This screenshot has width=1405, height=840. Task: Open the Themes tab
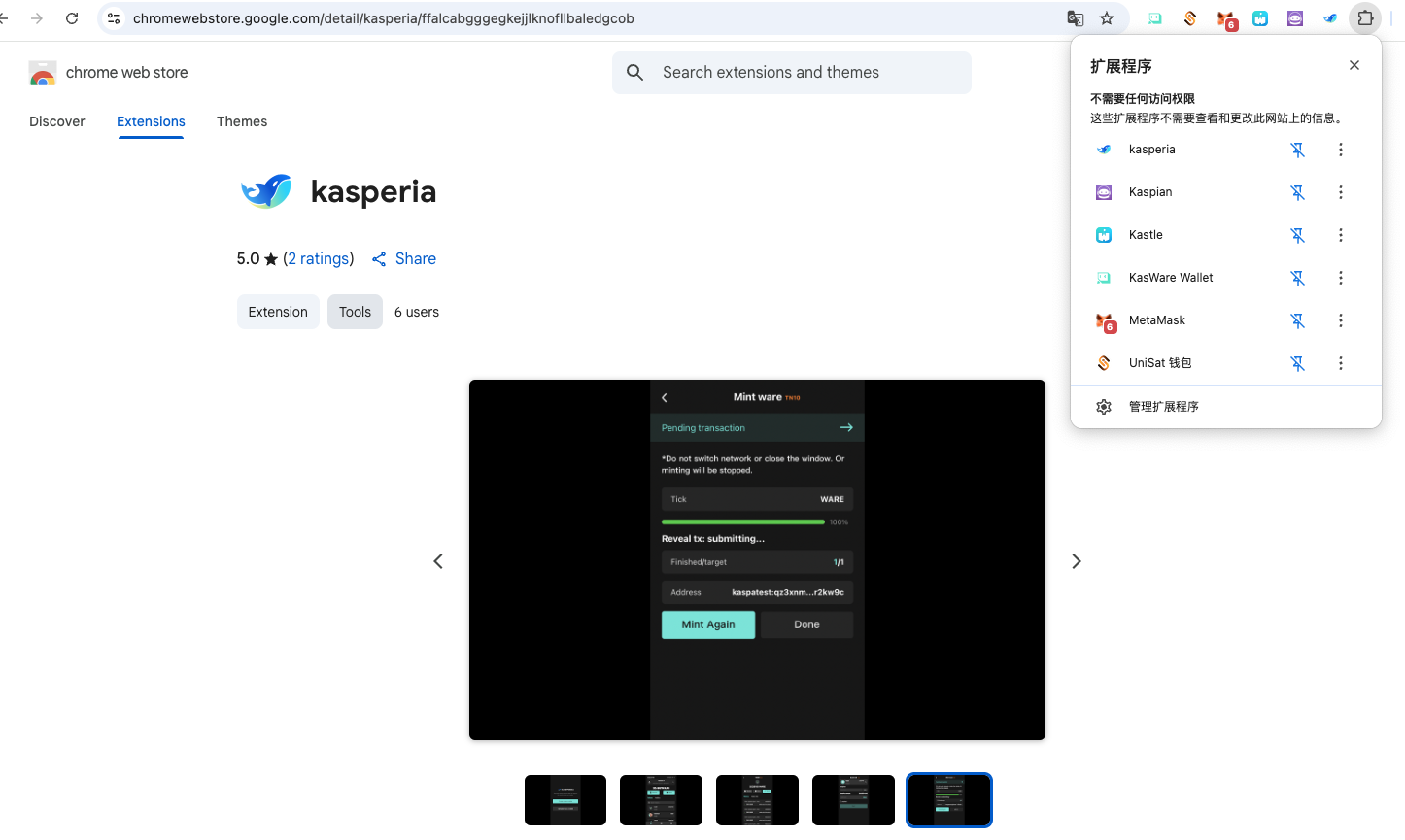coord(242,121)
